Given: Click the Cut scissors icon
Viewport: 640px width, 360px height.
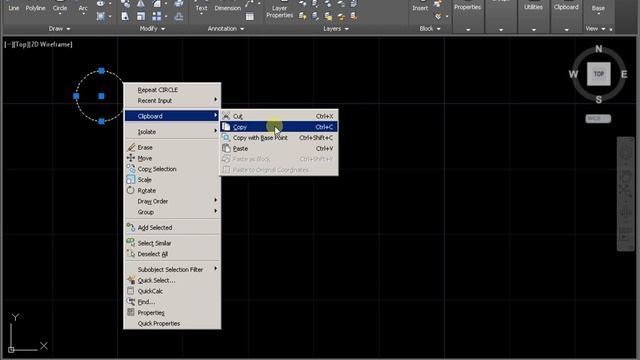Looking at the screenshot, I should pos(226,116).
